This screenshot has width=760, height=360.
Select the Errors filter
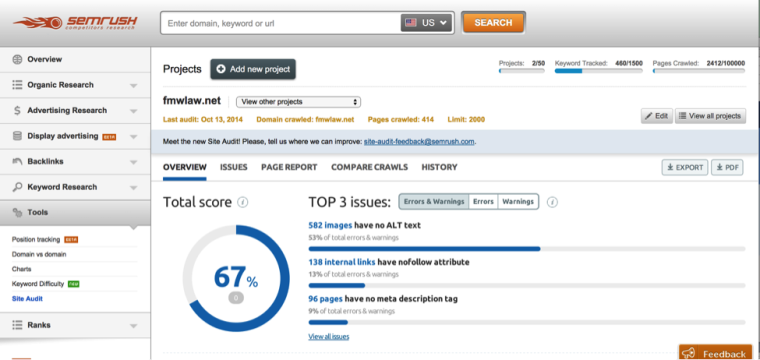pos(483,202)
